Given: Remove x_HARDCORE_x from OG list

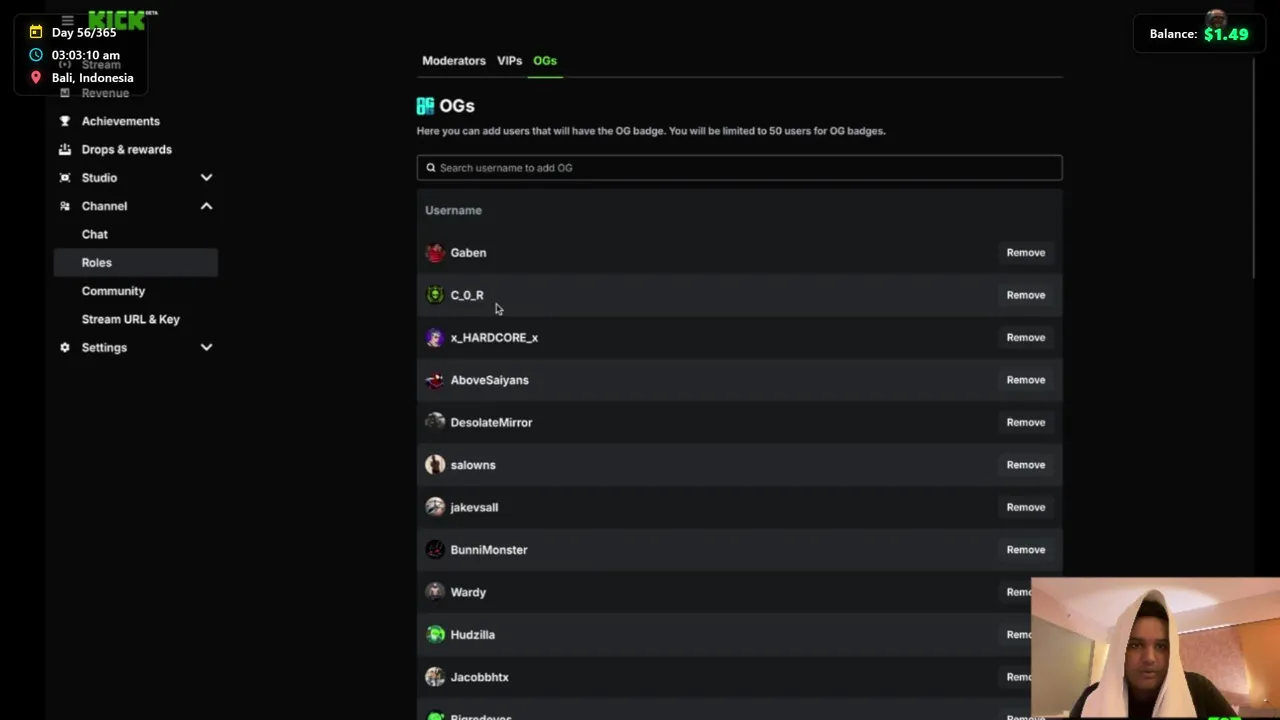Looking at the screenshot, I should 1025,338.
